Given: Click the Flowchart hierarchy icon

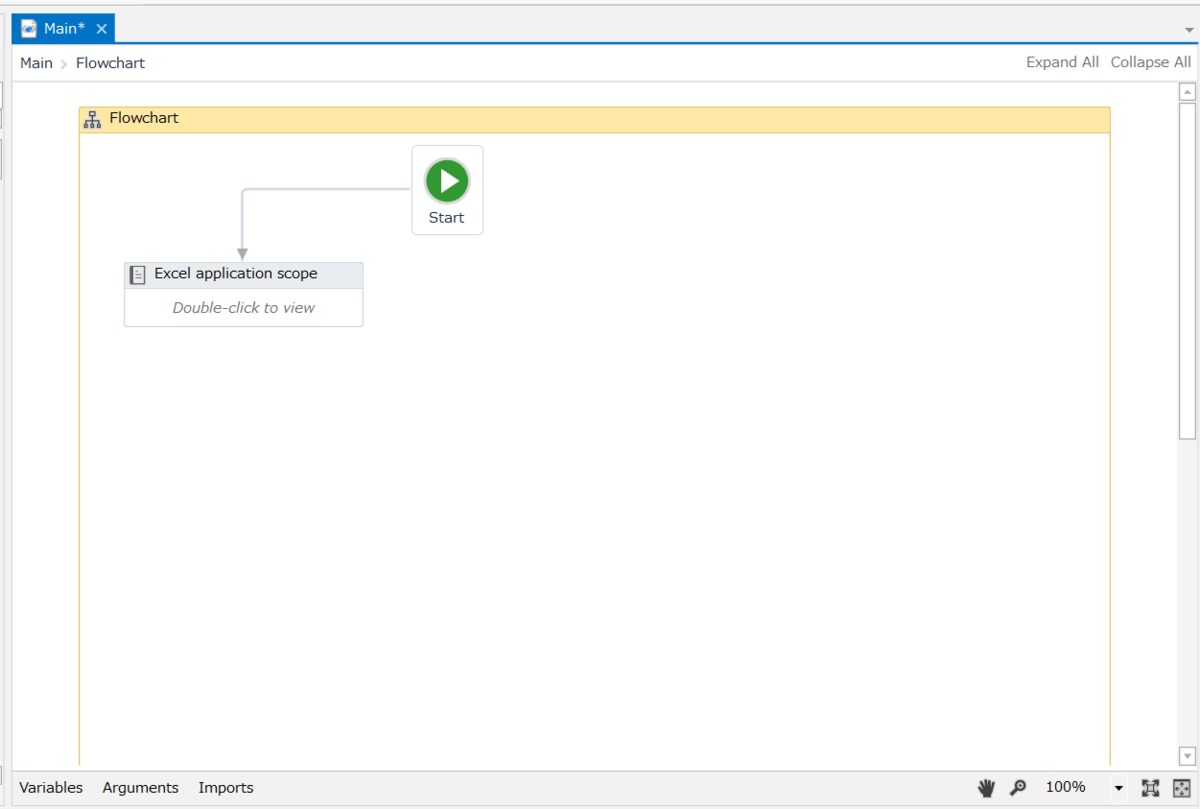Looking at the screenshot, I should tap(92, 120).
